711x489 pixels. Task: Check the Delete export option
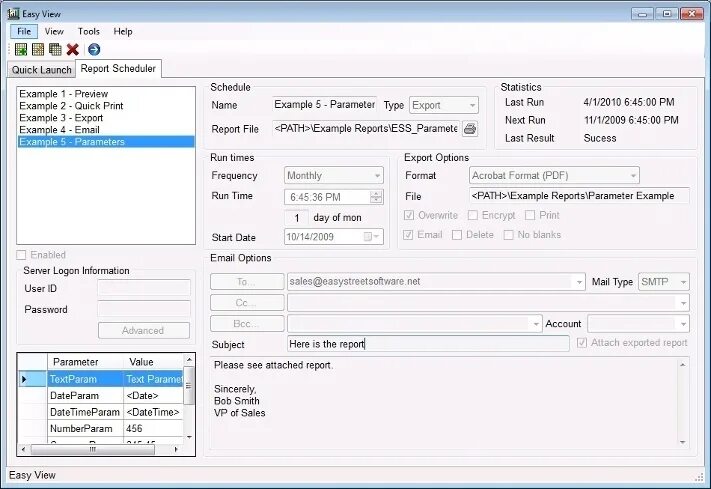(x=457, y=235)
